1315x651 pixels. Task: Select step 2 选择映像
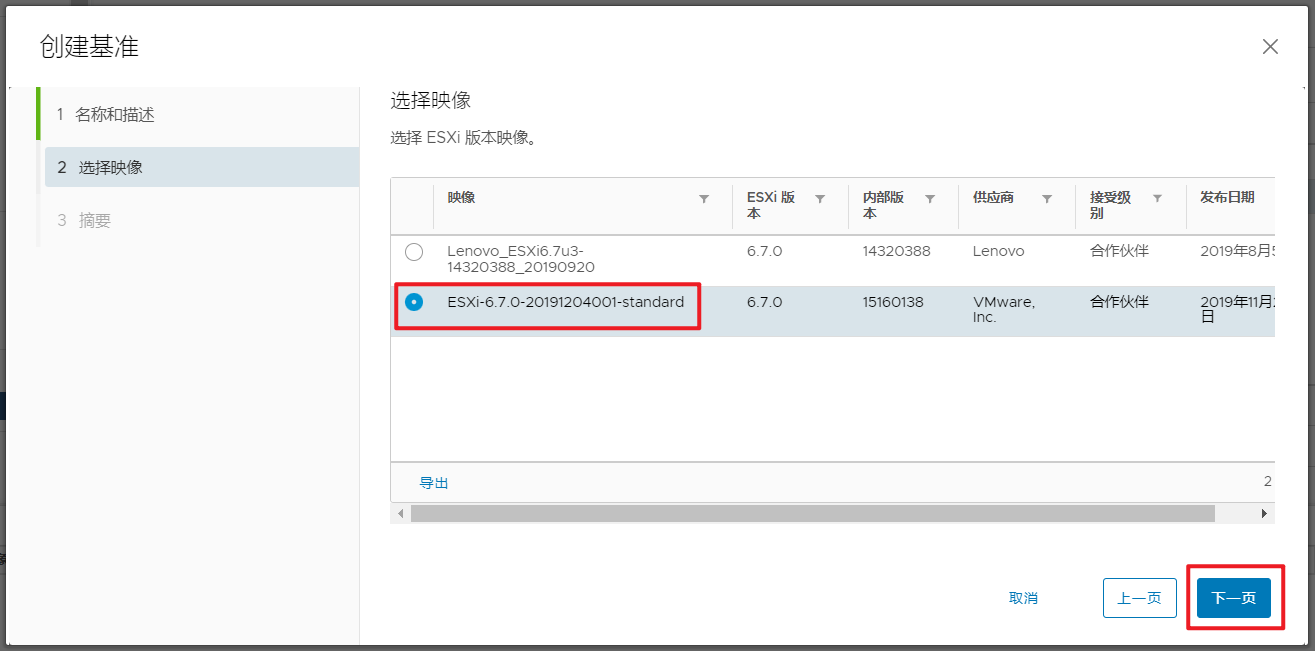coord(202,167)
